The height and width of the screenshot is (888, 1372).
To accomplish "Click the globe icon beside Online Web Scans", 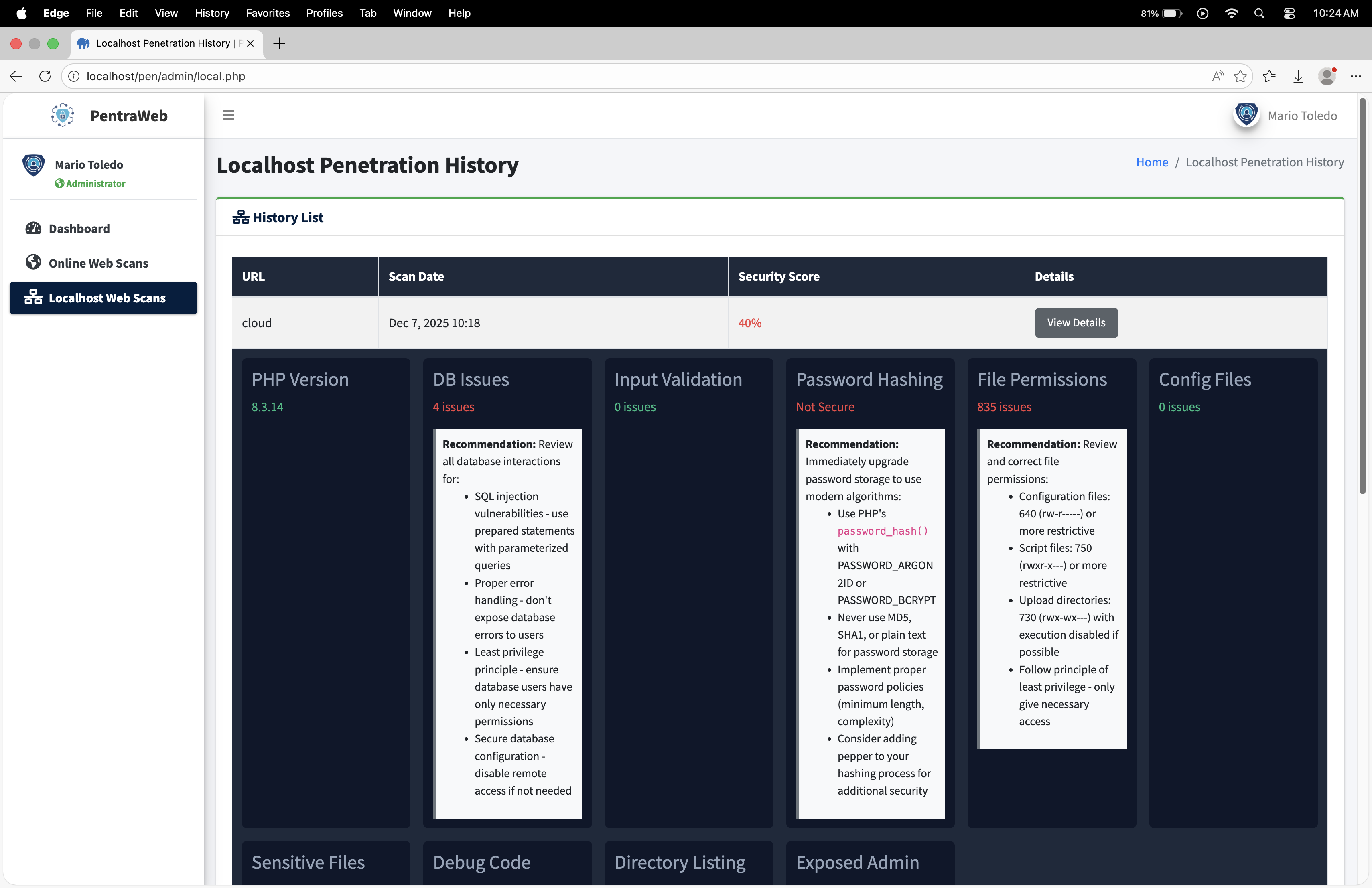I will coord(33,262).
